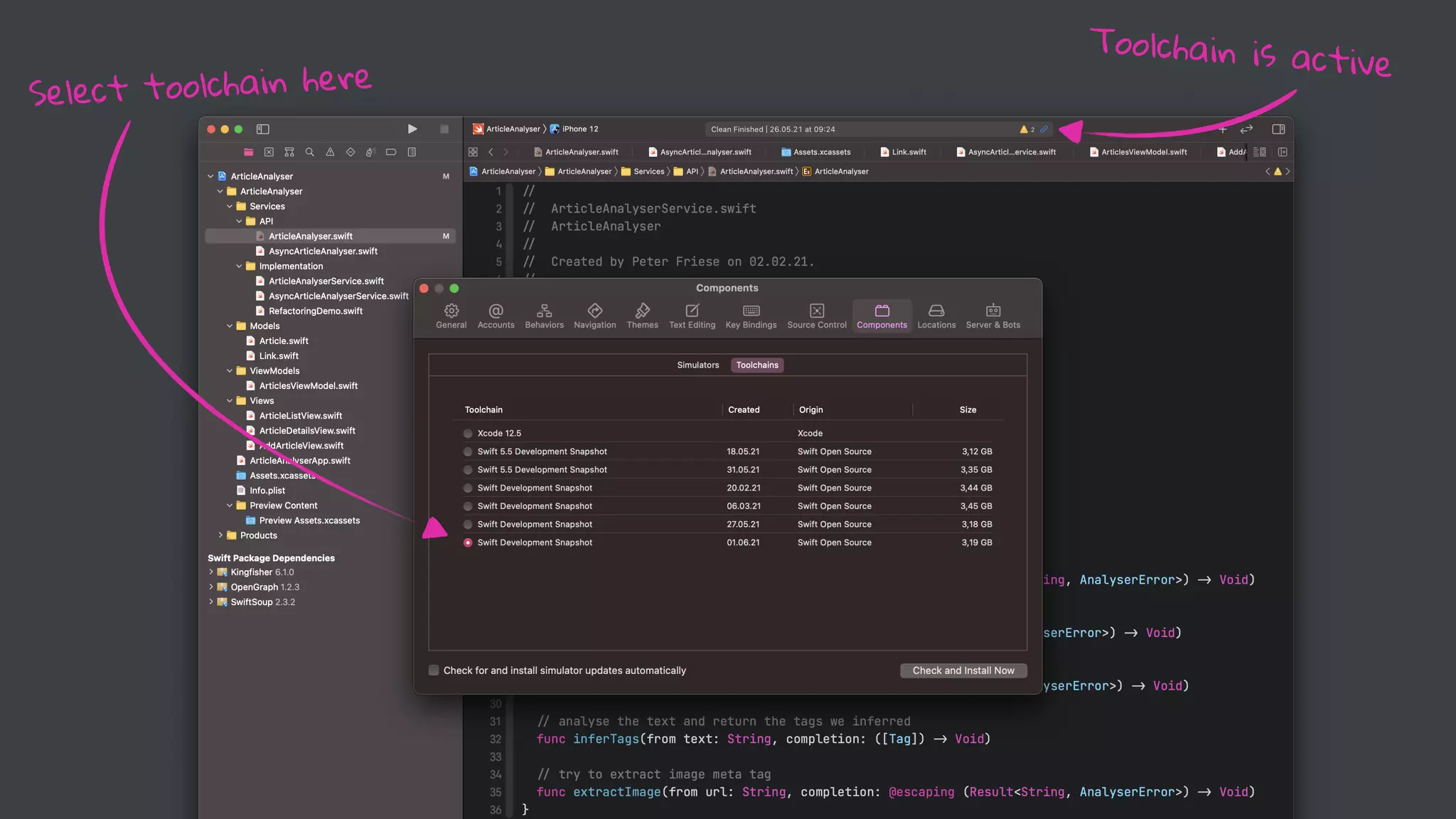The height and width of the screenshot is (819, 1456).
Task: Go back in editor history
Action: pyautogui.click(x=491, y=152)
